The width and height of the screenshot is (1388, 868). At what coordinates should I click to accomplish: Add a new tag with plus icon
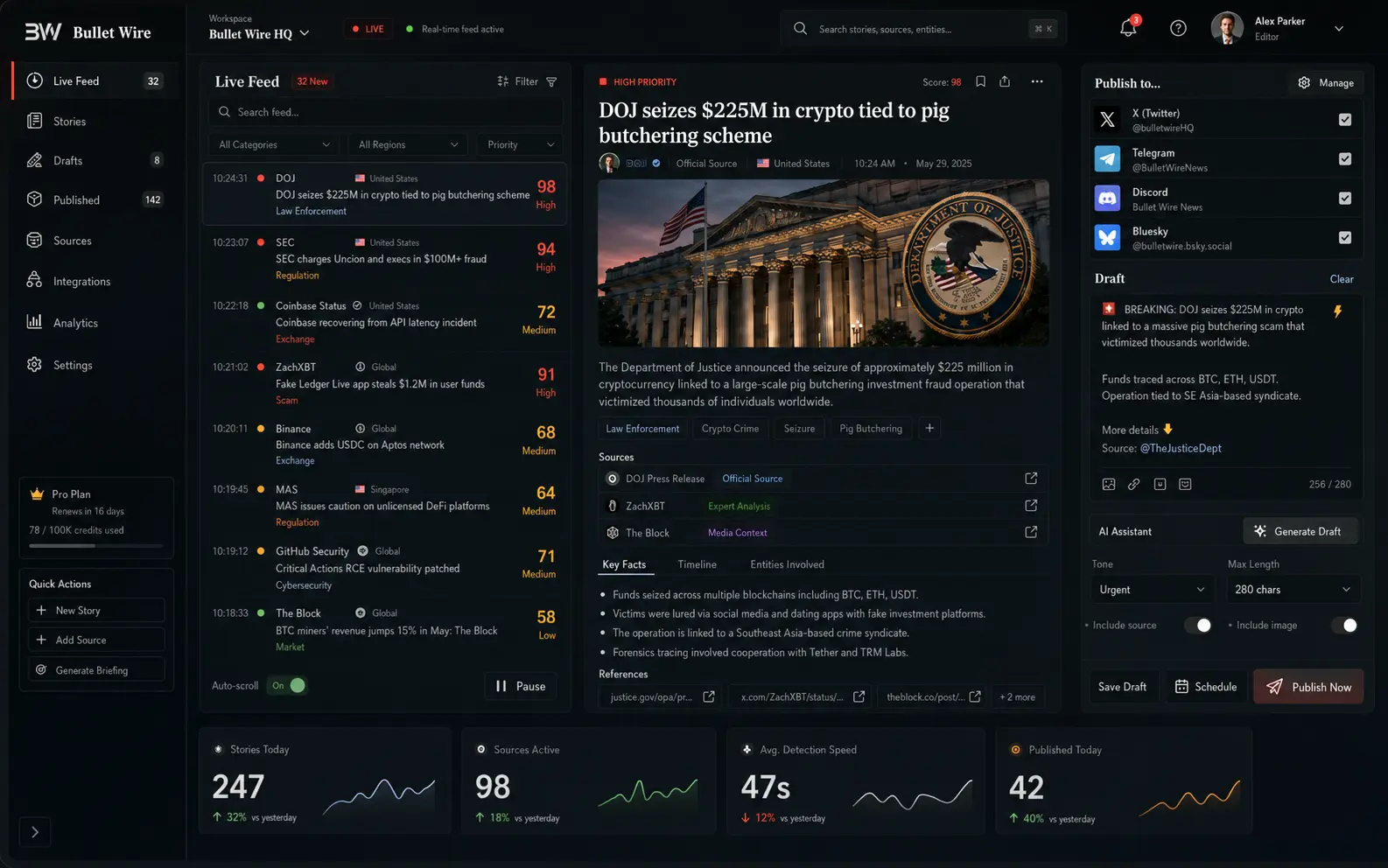pyautogui.click(x=929, y=428)
